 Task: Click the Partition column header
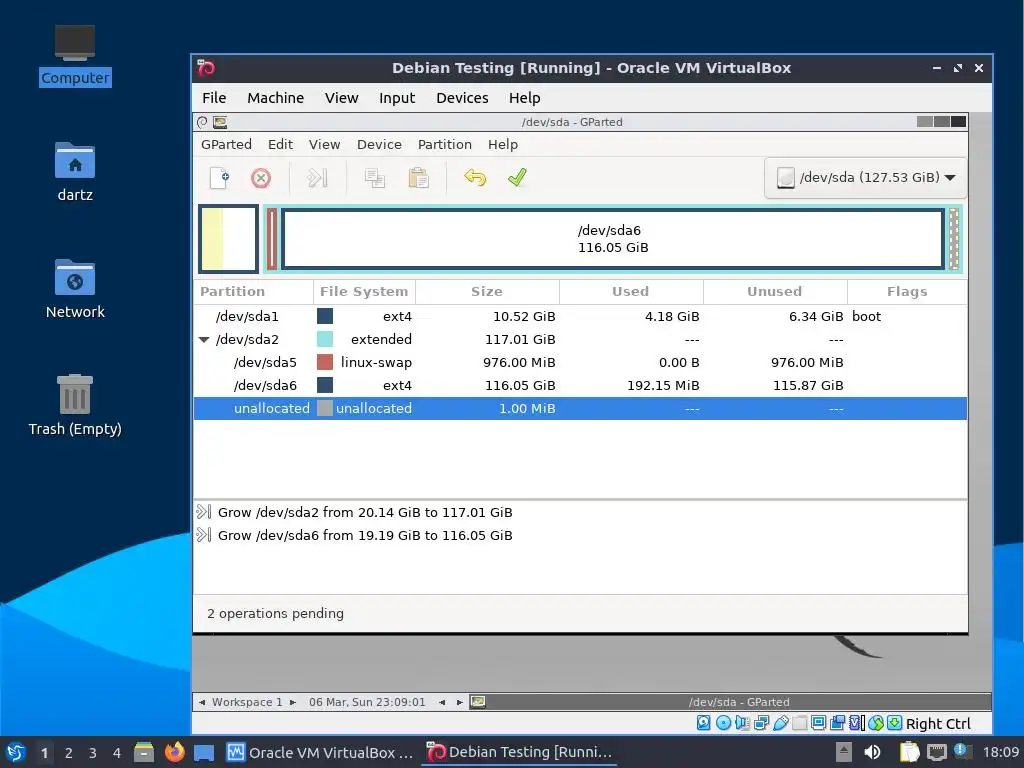pos(253,292)
